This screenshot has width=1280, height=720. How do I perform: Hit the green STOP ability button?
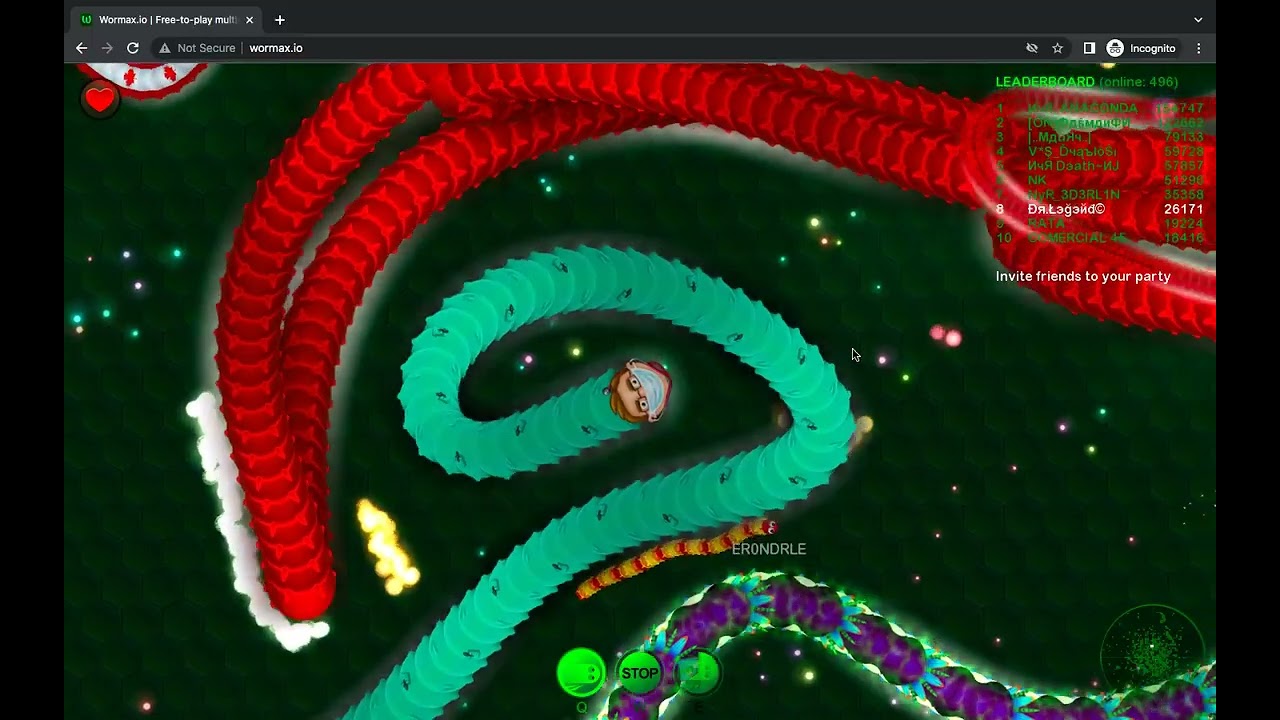[640, 673]
